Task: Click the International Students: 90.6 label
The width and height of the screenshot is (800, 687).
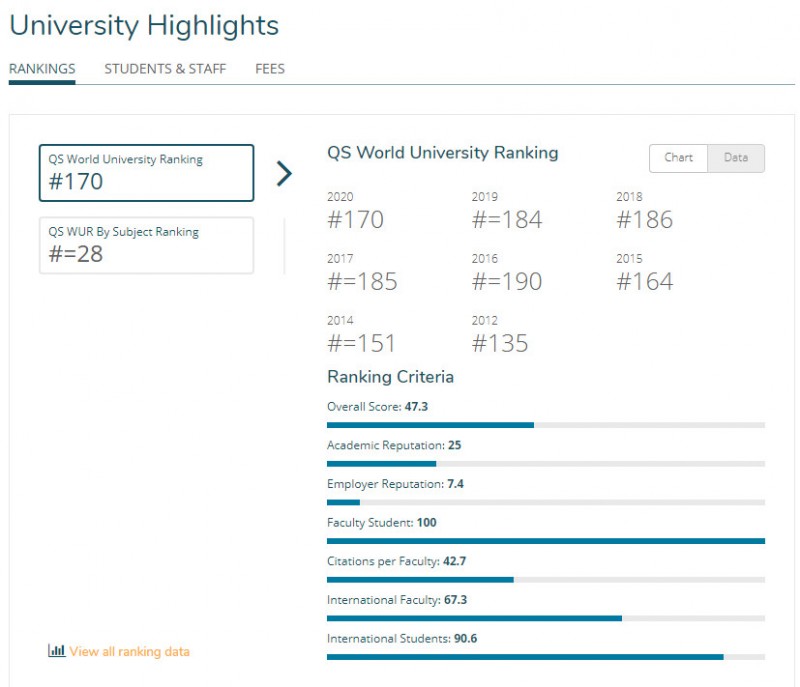Action: 402,639
